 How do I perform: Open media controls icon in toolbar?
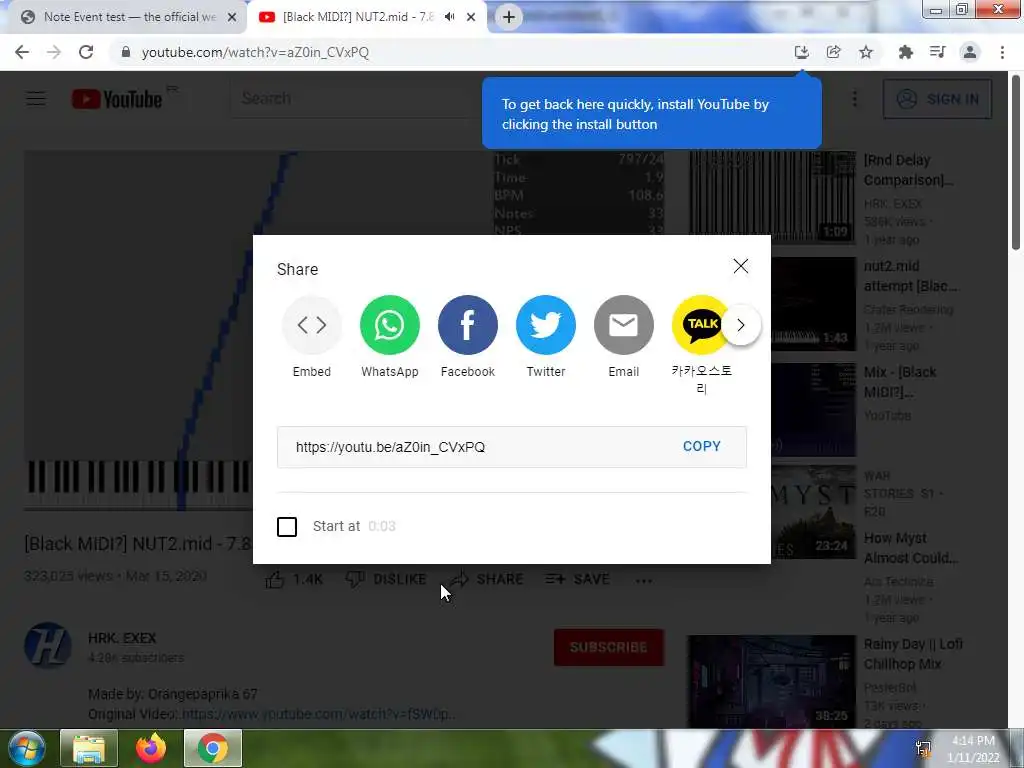click(937, 52)
